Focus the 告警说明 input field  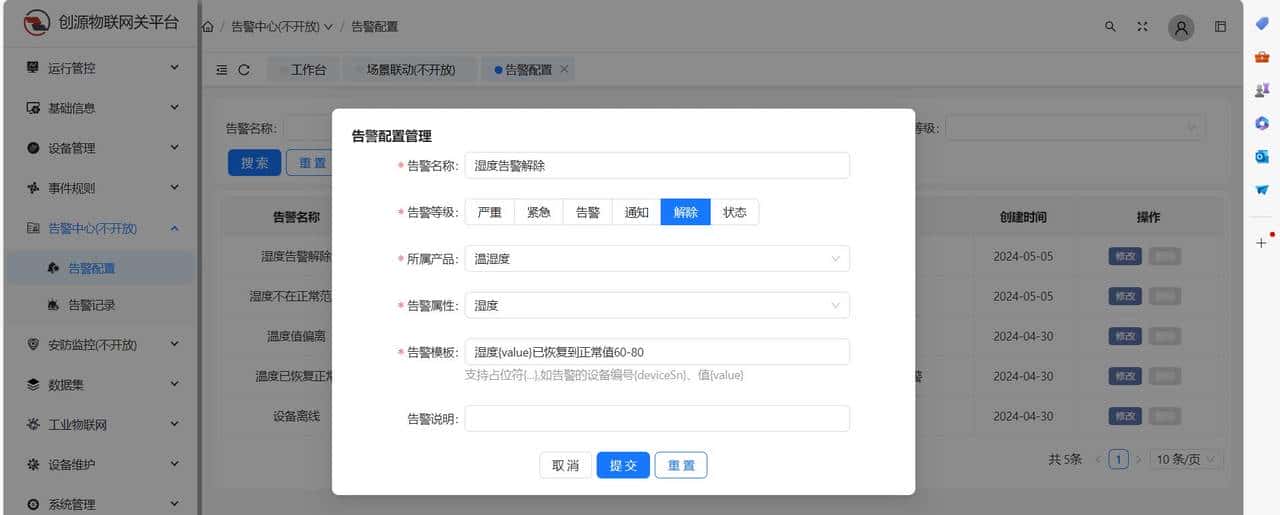[657, 418]
